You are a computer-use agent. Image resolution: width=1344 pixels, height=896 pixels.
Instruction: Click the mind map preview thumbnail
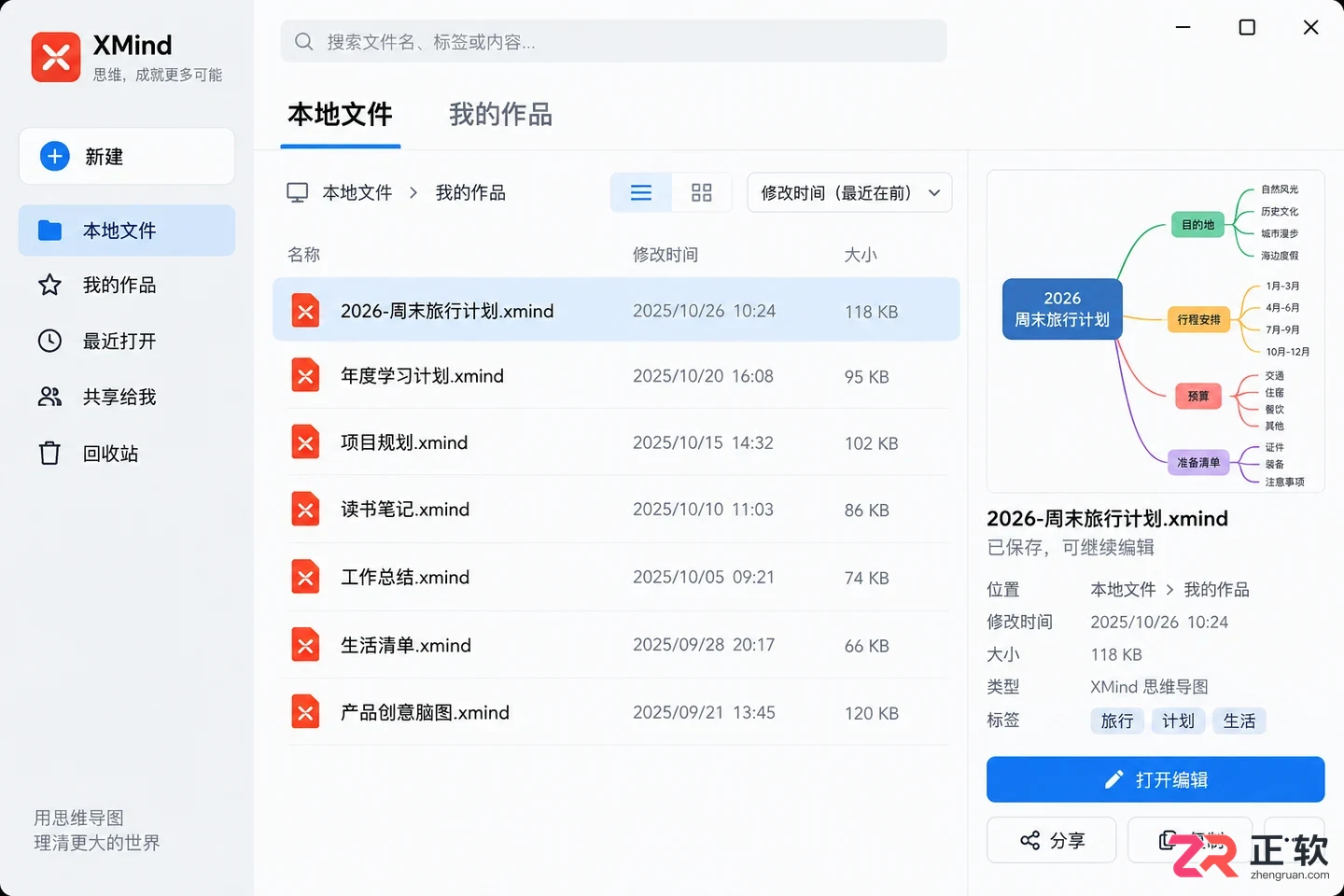click(1155, 331)
